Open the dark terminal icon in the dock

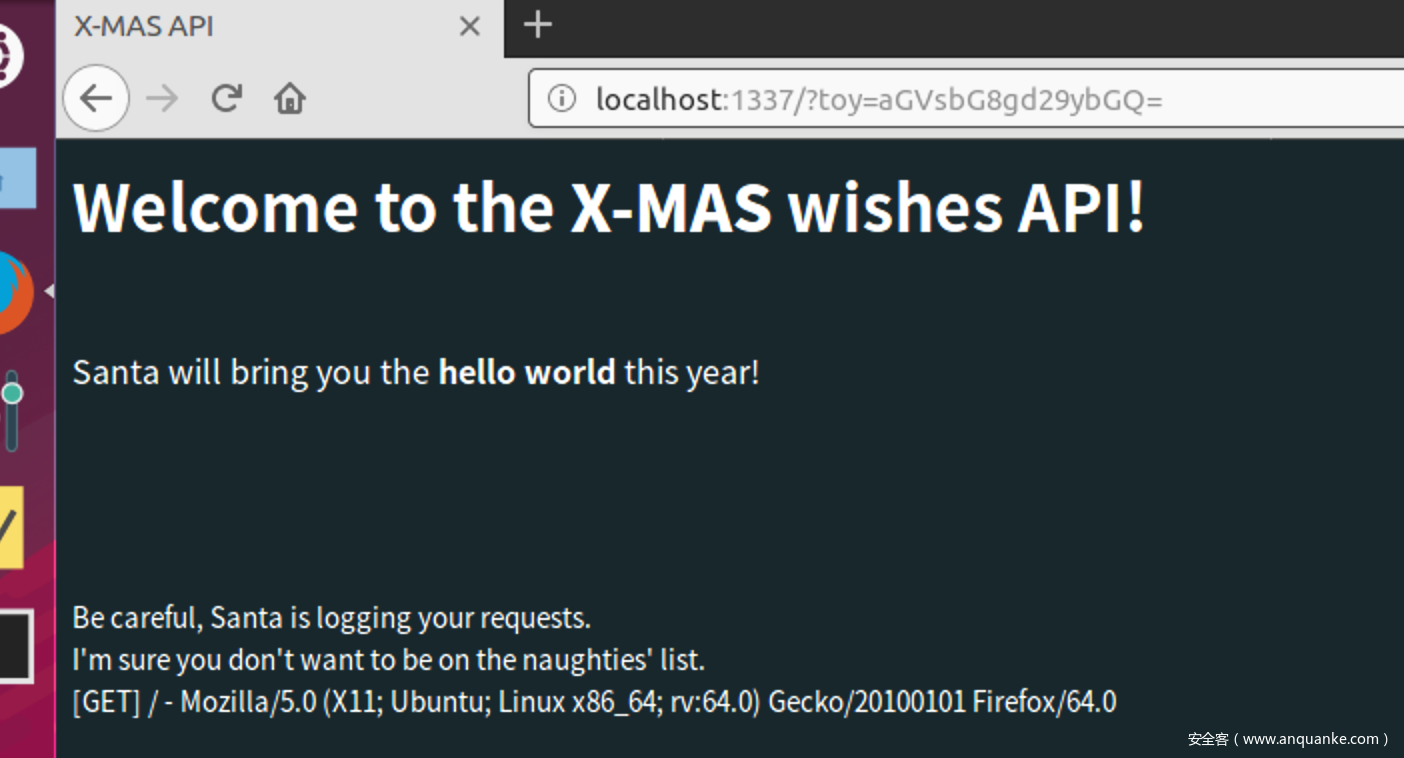[x=14, y=646]
